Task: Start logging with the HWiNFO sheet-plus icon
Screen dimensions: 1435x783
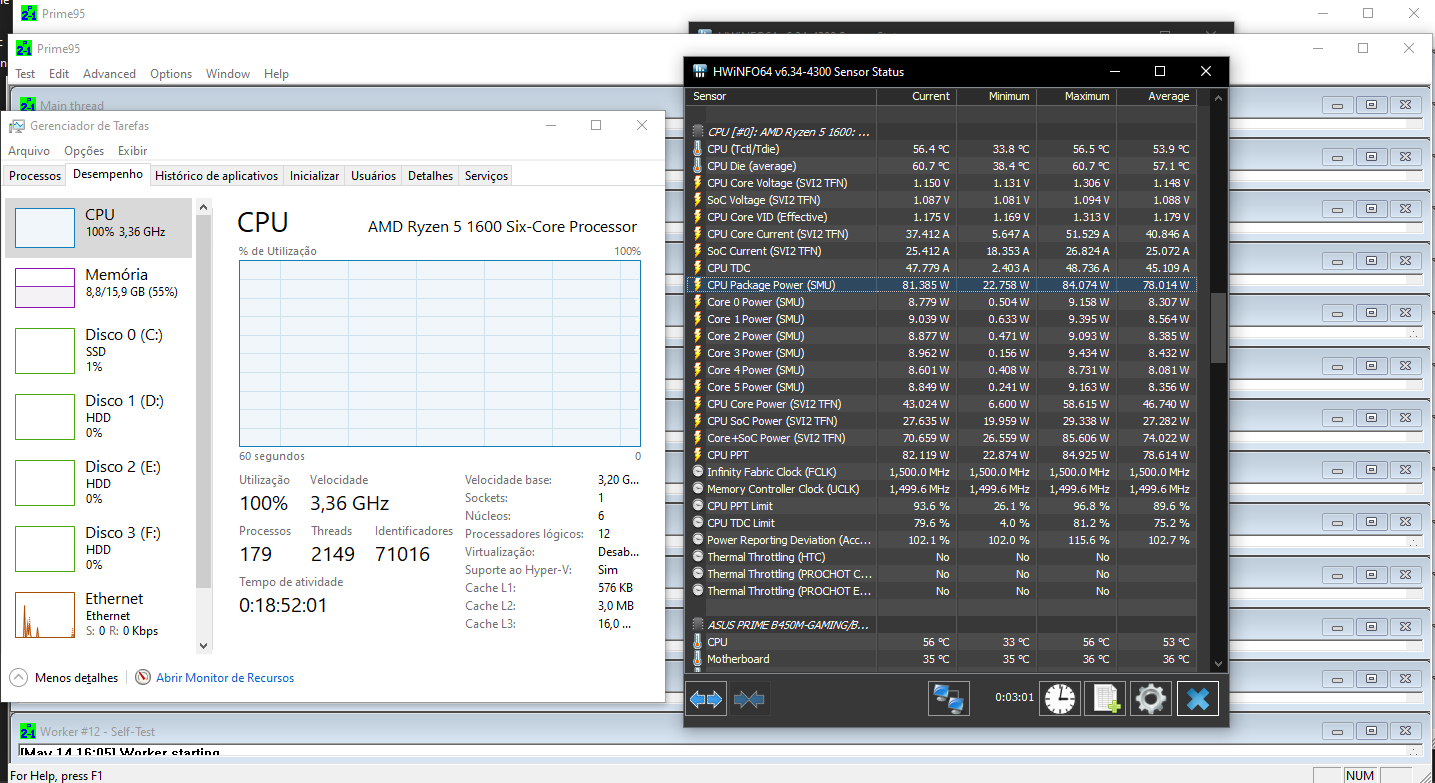Action: pos(1106,699)
